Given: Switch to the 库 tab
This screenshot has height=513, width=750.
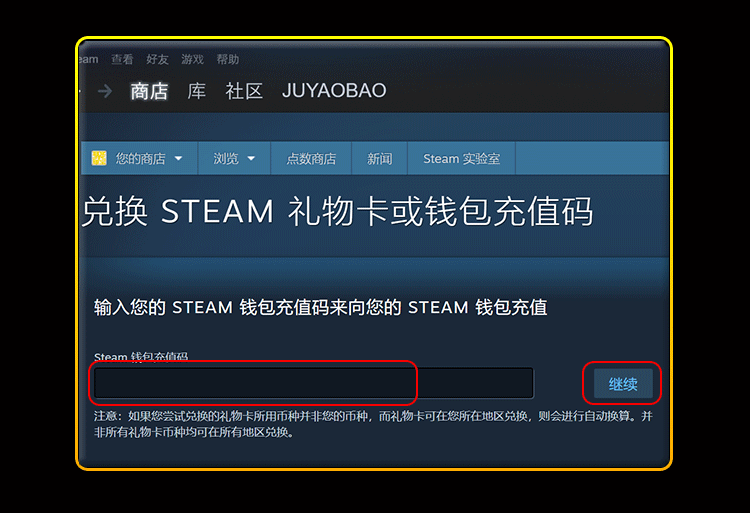Looking at the screenshot, I should [x=197, y=91].
